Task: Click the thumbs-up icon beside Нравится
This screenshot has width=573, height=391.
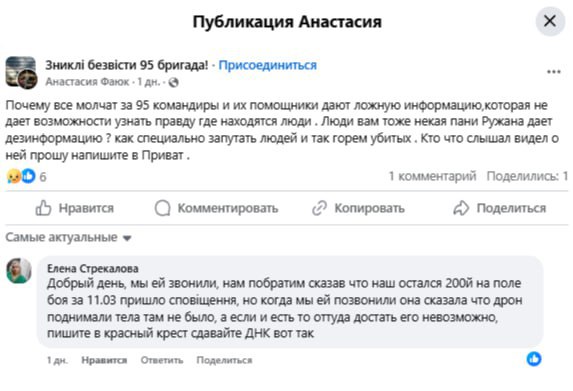Action: coord(43,208)
